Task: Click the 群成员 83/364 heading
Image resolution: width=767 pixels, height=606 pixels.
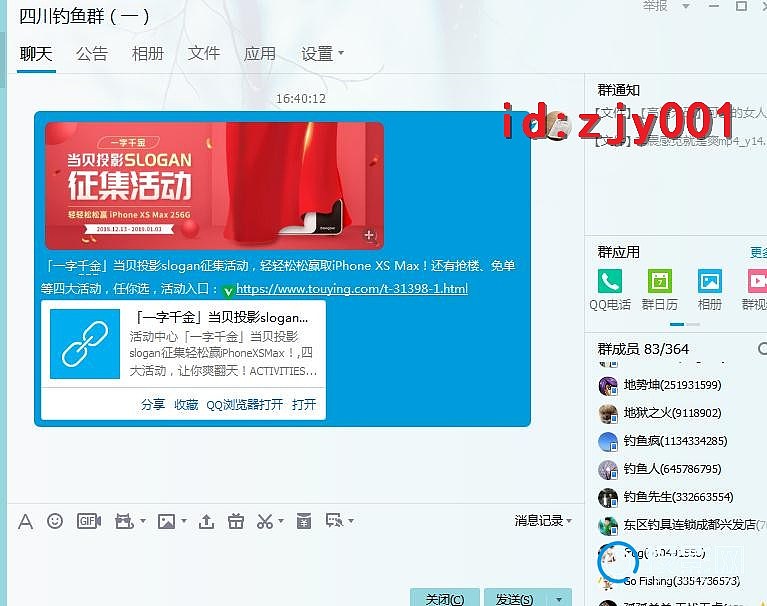Action: coord(643,349)
